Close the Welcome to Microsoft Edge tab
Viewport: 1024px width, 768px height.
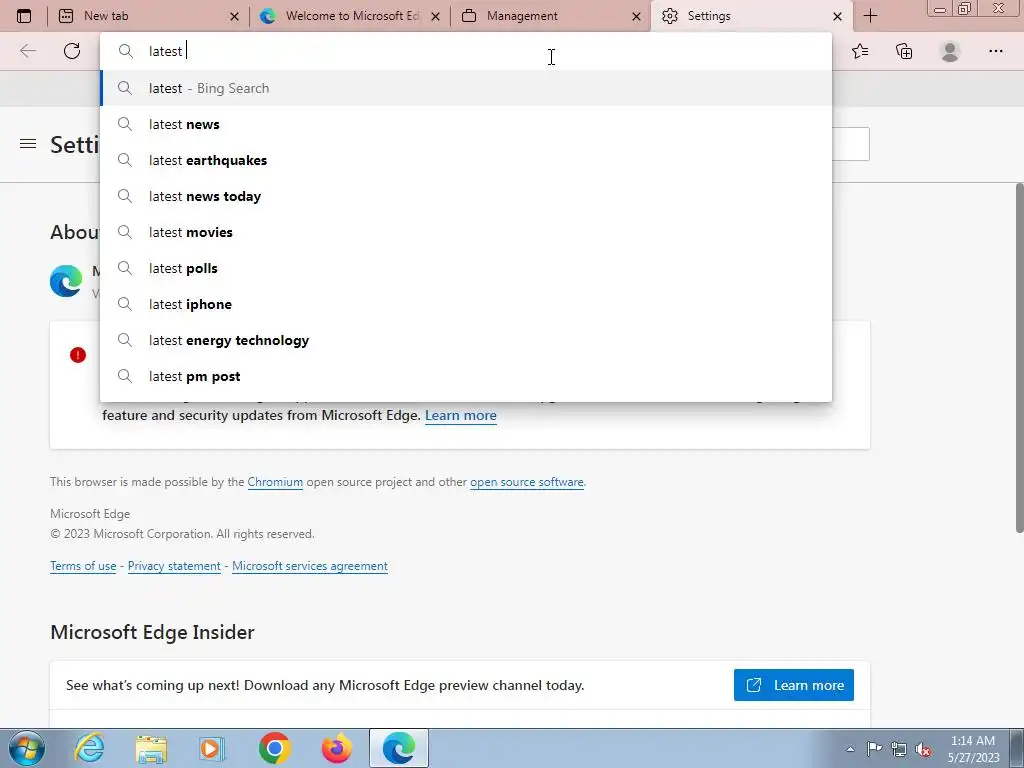[436, 16]
